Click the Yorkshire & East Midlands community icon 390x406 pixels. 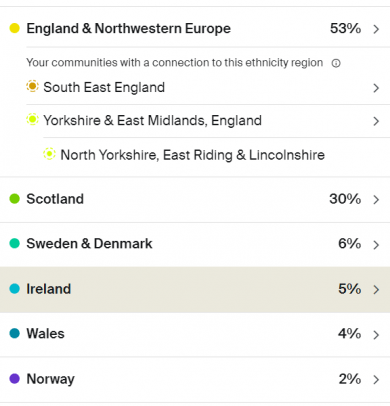tap(32, 119)
